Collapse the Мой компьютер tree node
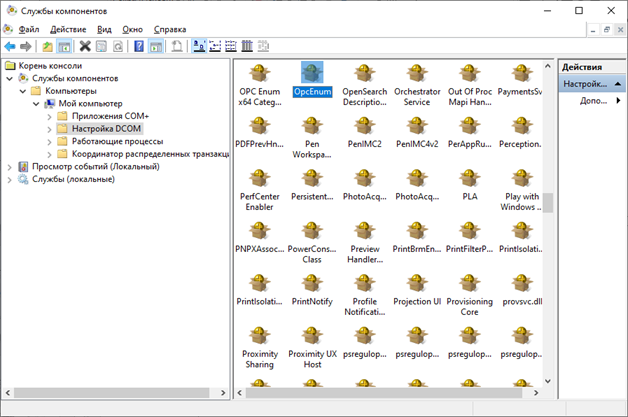628x417 pixels. (x=36, y=103)
